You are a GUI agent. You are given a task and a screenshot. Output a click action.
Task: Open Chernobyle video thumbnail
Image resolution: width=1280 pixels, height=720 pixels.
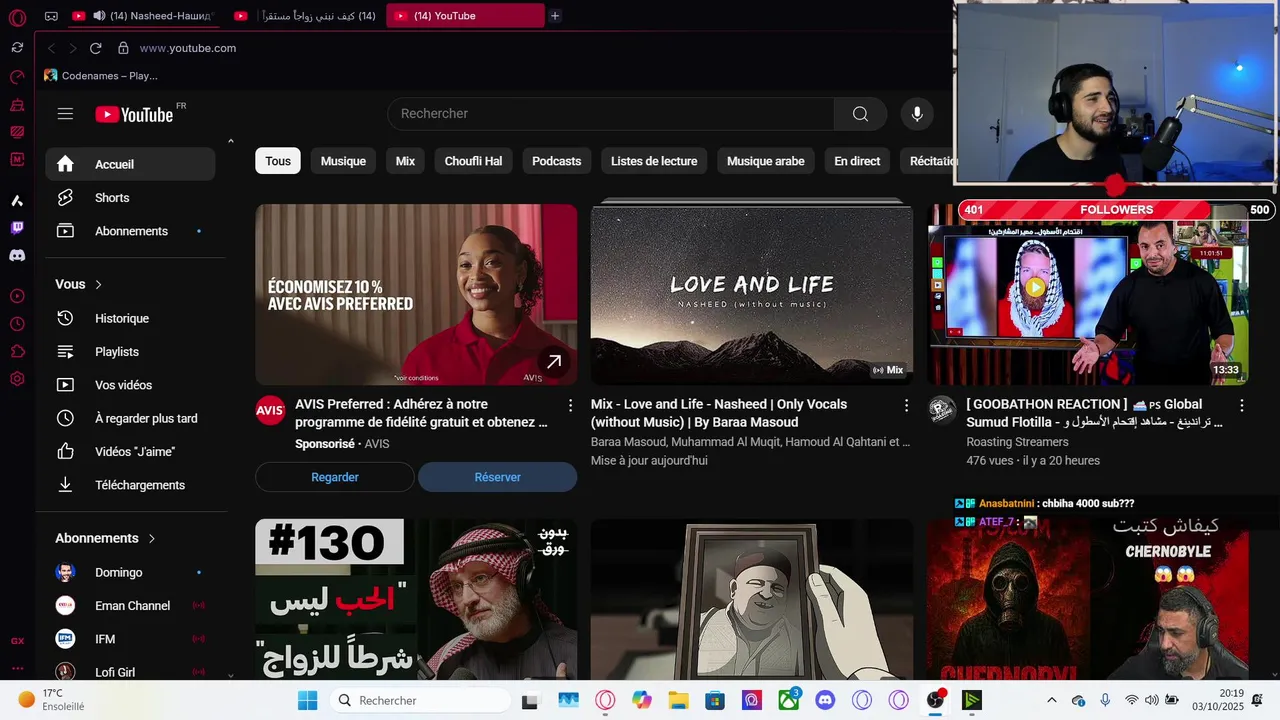click(x=1087, y=600)
